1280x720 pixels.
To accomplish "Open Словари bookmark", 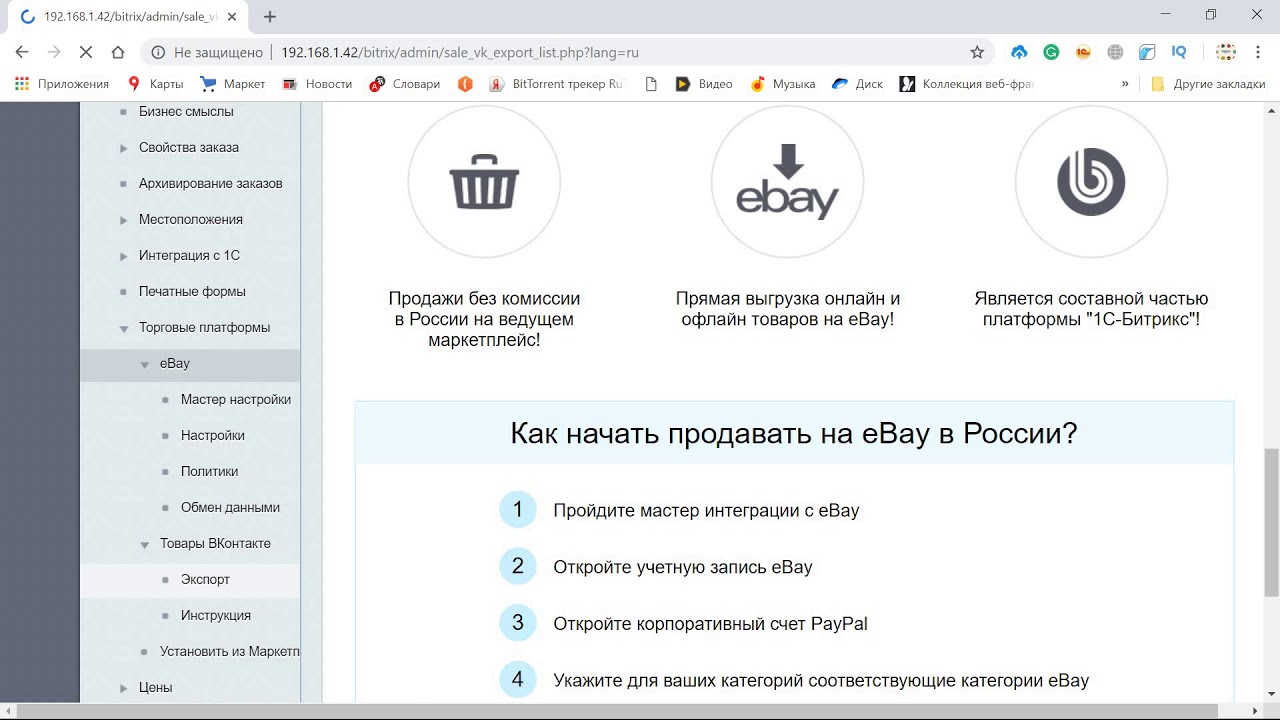I will coord(405,84).
